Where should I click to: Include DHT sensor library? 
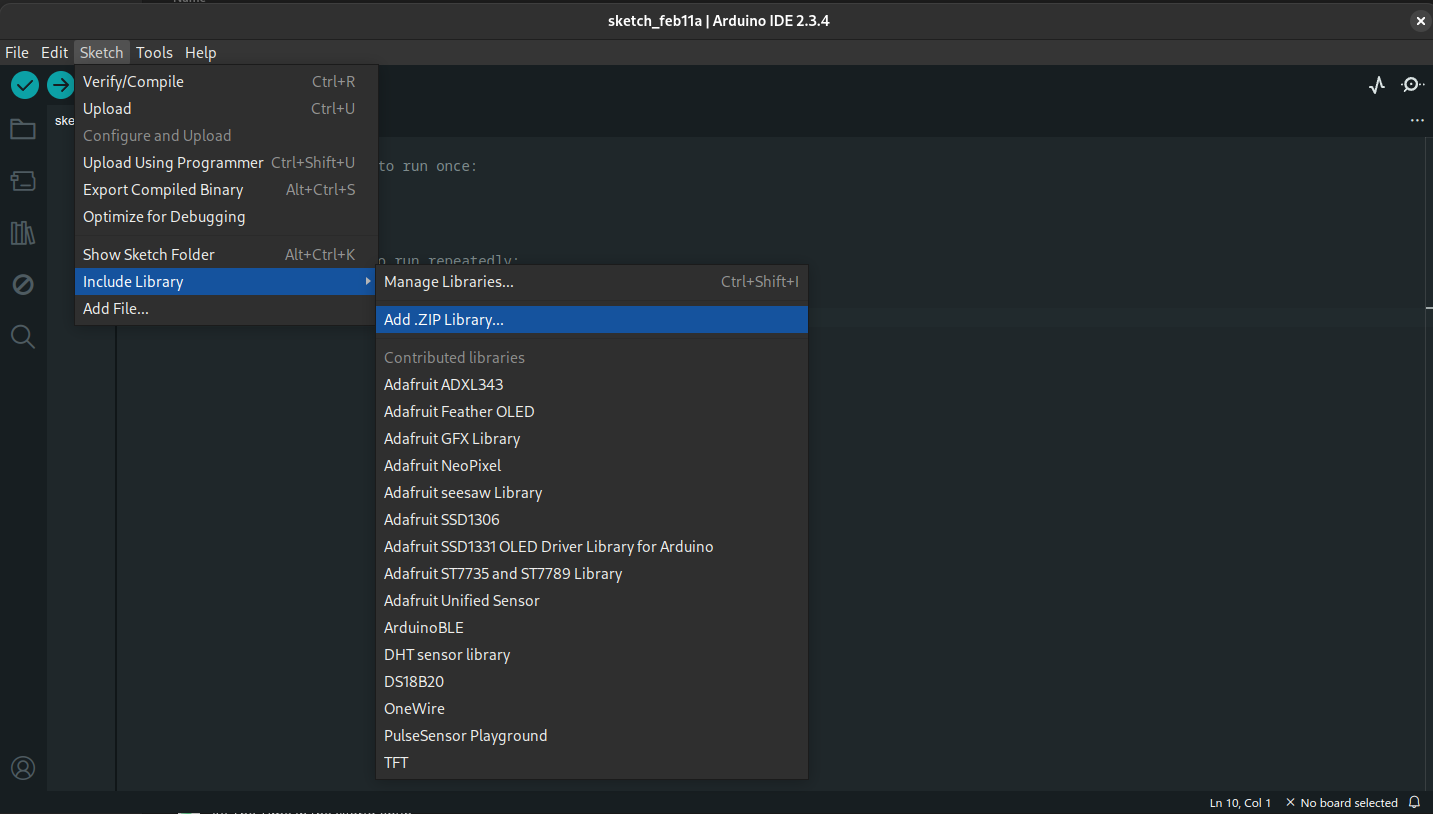[x=592, y=655]
